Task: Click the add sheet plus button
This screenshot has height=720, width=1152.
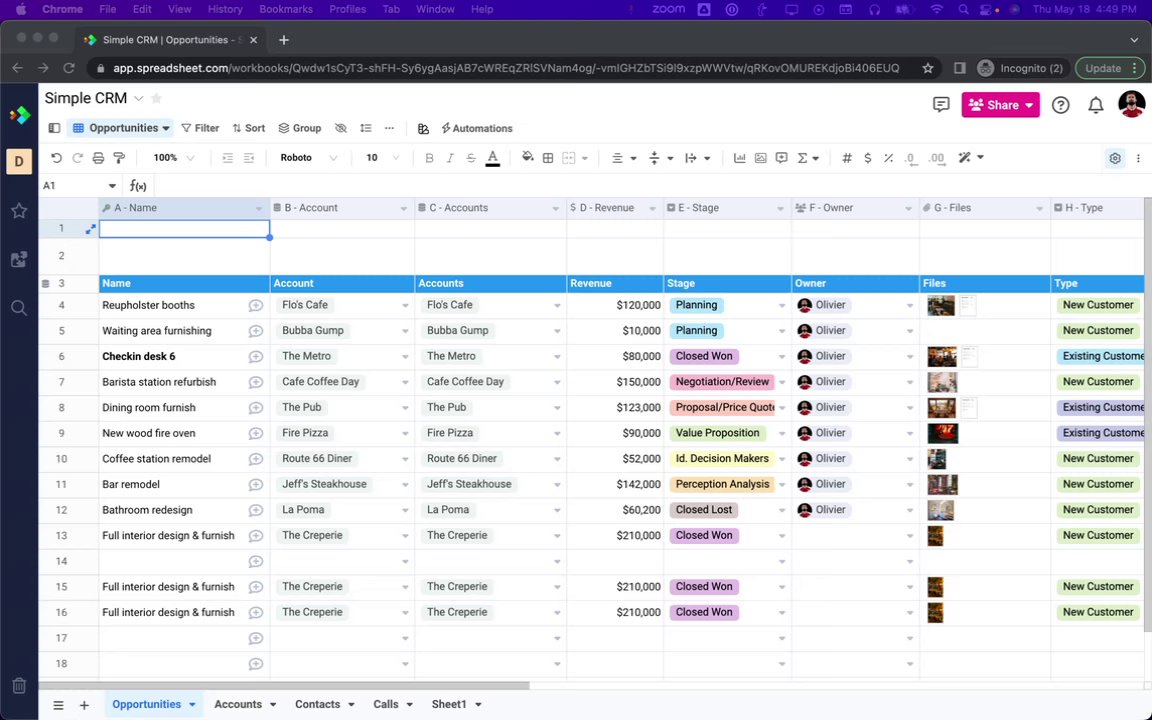Action: coord(84,705)
